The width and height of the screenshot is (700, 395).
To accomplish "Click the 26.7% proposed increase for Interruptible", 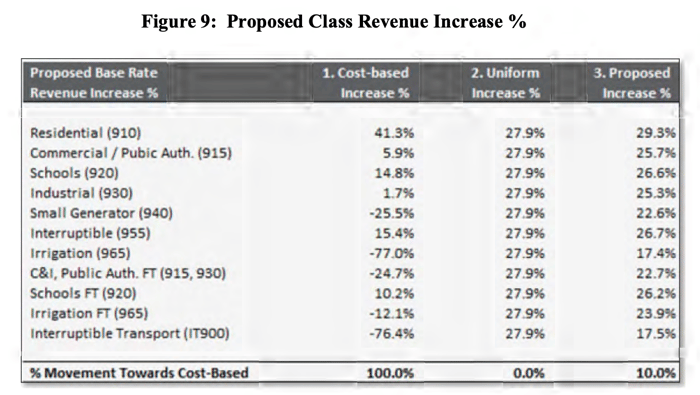I will 656,233.
